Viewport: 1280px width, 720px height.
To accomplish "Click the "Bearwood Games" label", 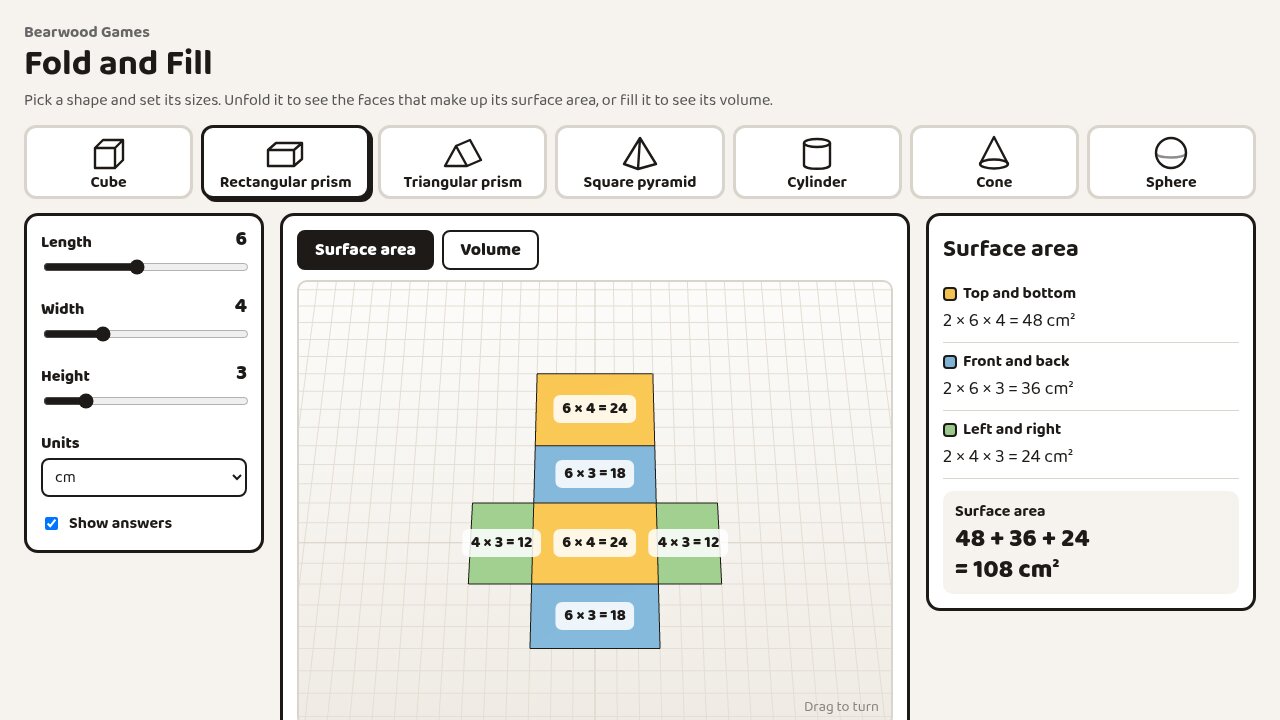I will [x=87, y=32].
